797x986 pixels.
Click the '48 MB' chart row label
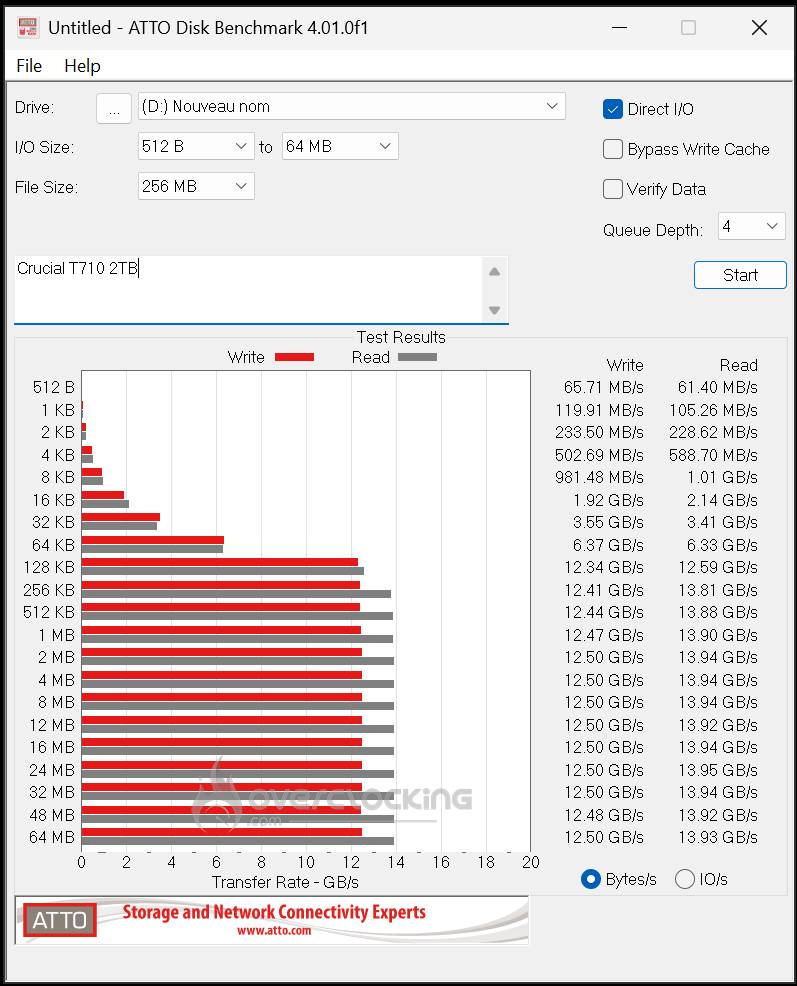pyautogui.click(x=52, y=815)
